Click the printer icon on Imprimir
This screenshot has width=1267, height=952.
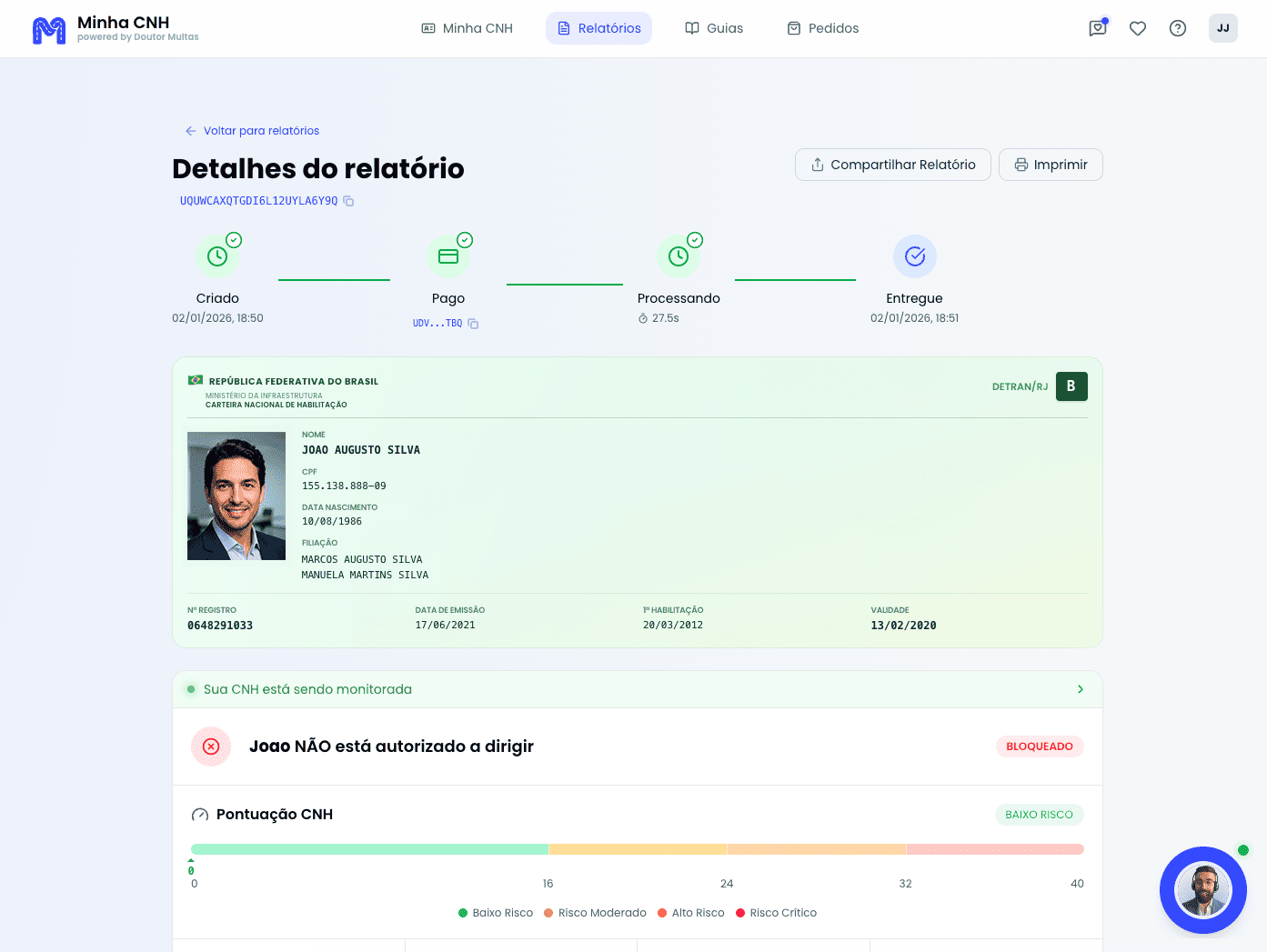(1021, 165)
